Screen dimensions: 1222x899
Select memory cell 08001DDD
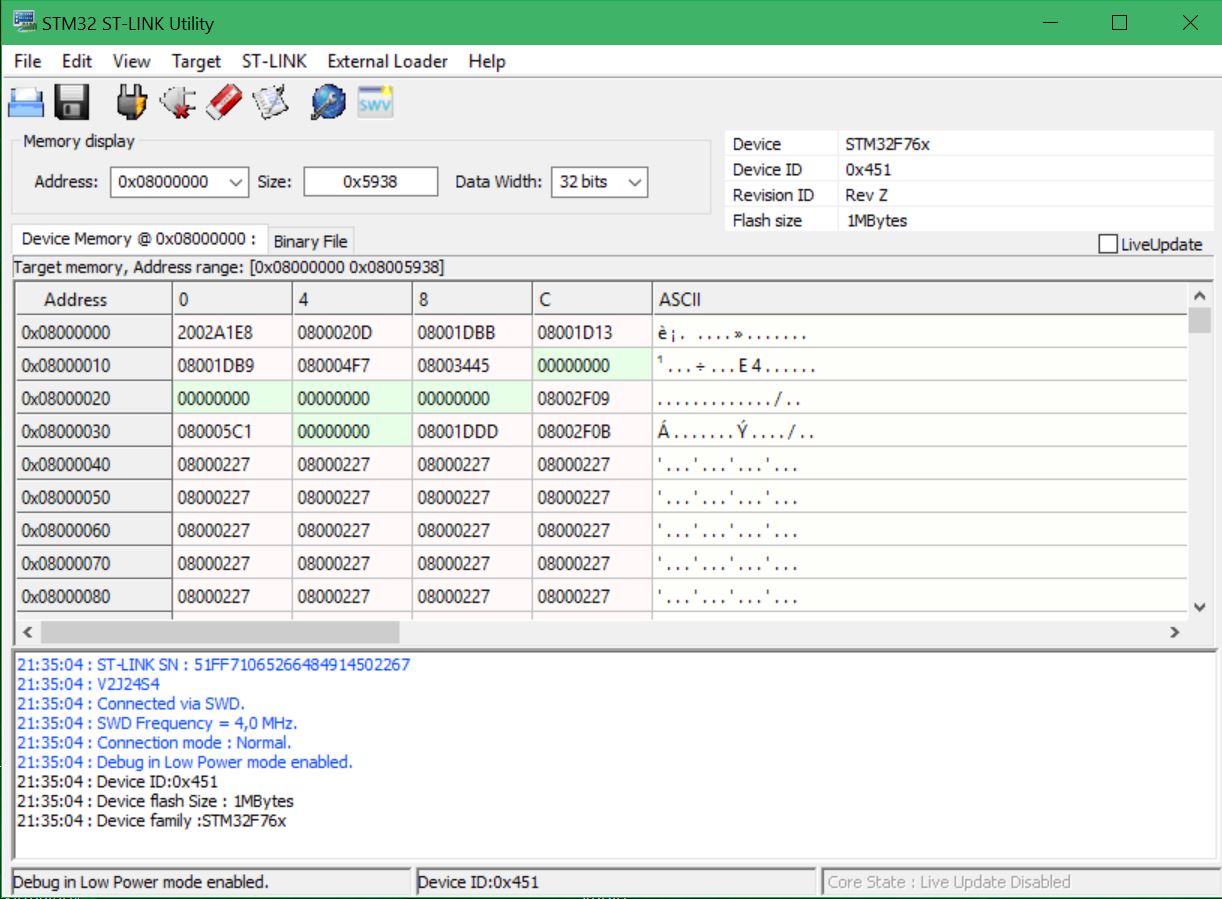[472, 431]
